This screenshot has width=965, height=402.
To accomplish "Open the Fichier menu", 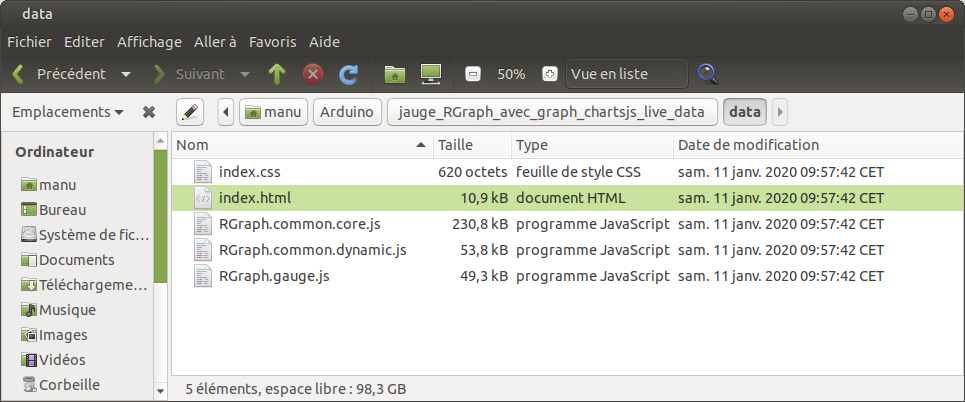I will pyautogui.click(x=30, y=42).
